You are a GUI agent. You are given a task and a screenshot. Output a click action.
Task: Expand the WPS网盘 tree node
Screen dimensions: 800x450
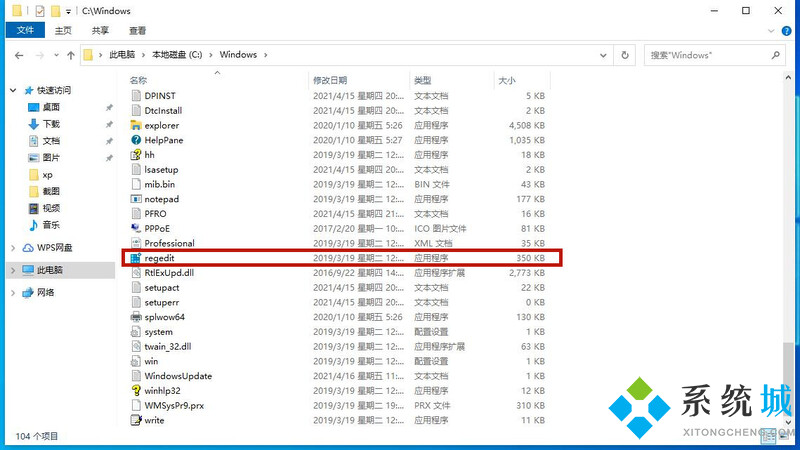point(13,247)
